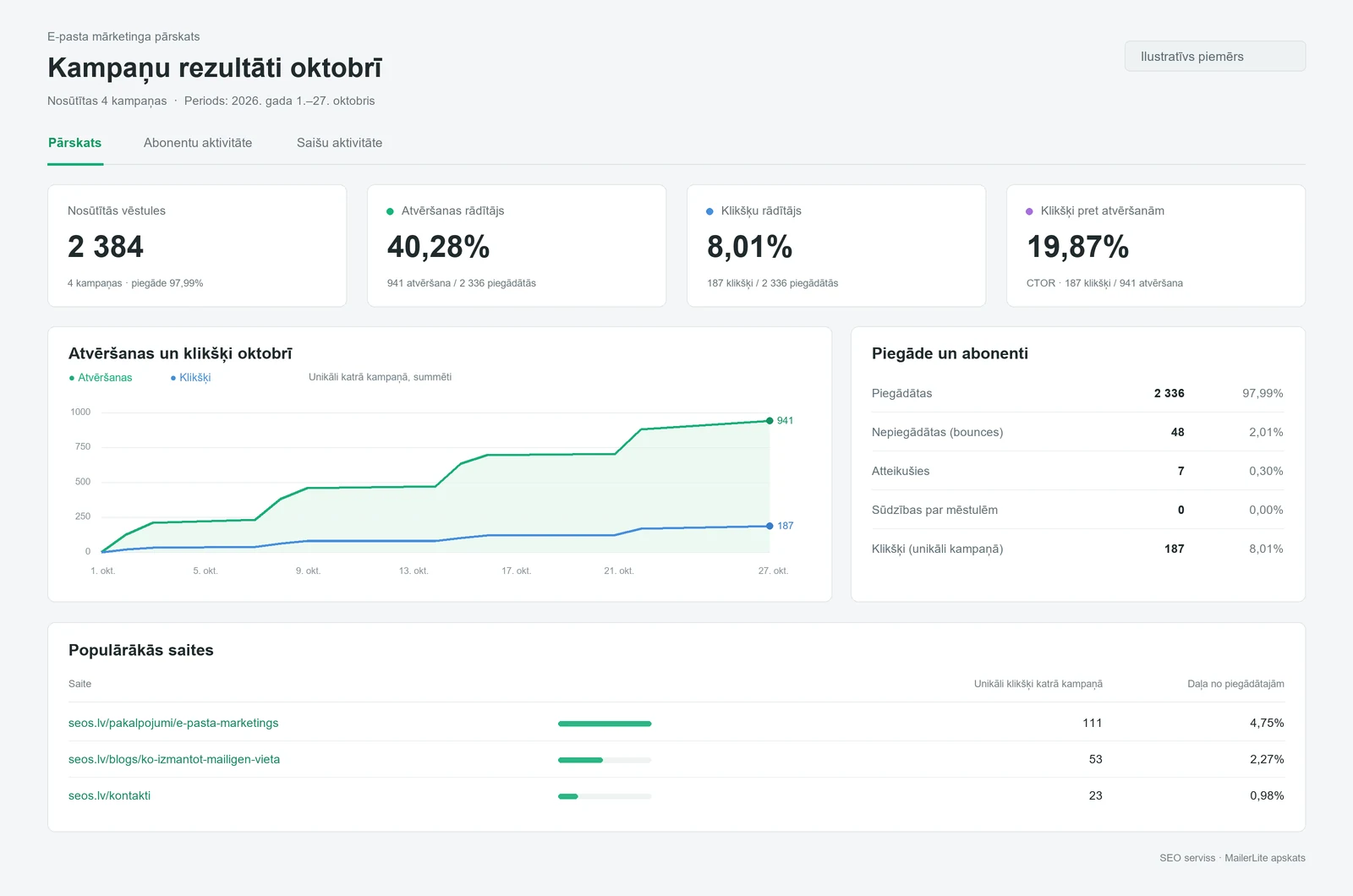Click the 27. okt. axis label

(x=773, y=571)
